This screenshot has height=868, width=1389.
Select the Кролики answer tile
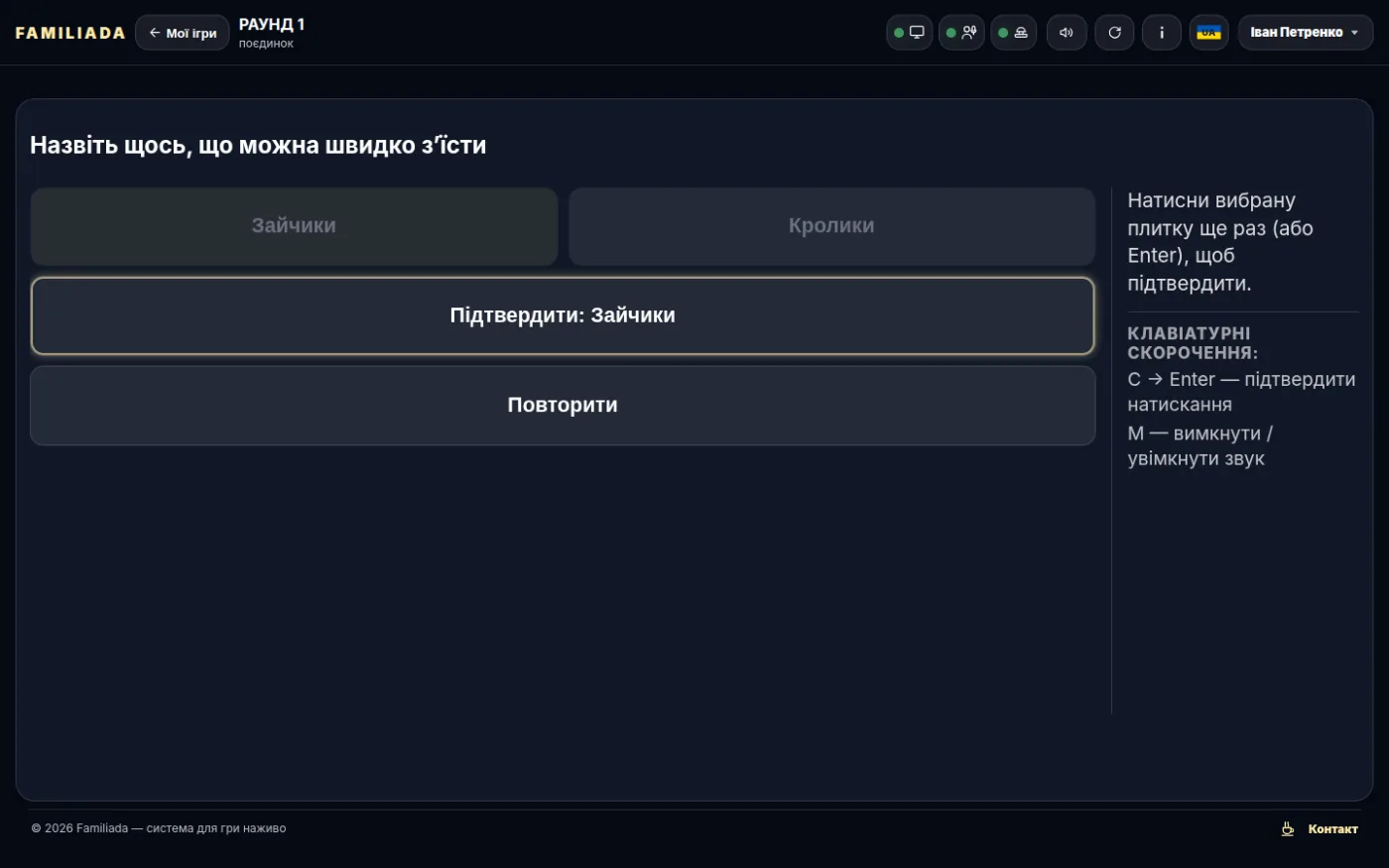pyautogui.click(x=831, y=226)
